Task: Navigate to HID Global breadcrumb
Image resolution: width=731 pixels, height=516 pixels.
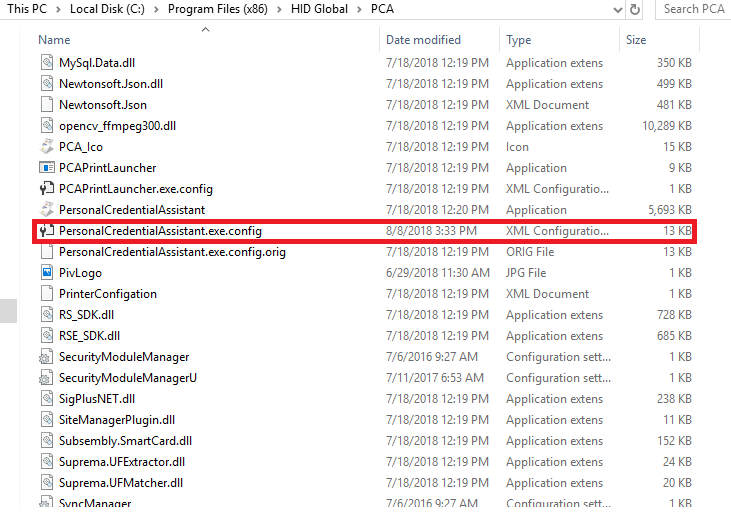Action: (x=319, y=9)
